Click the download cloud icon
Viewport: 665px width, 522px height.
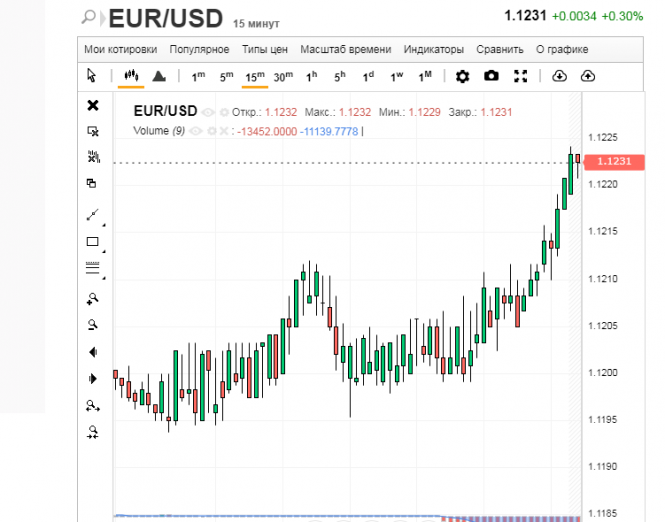pyautogui.click(x=559, y=76)
